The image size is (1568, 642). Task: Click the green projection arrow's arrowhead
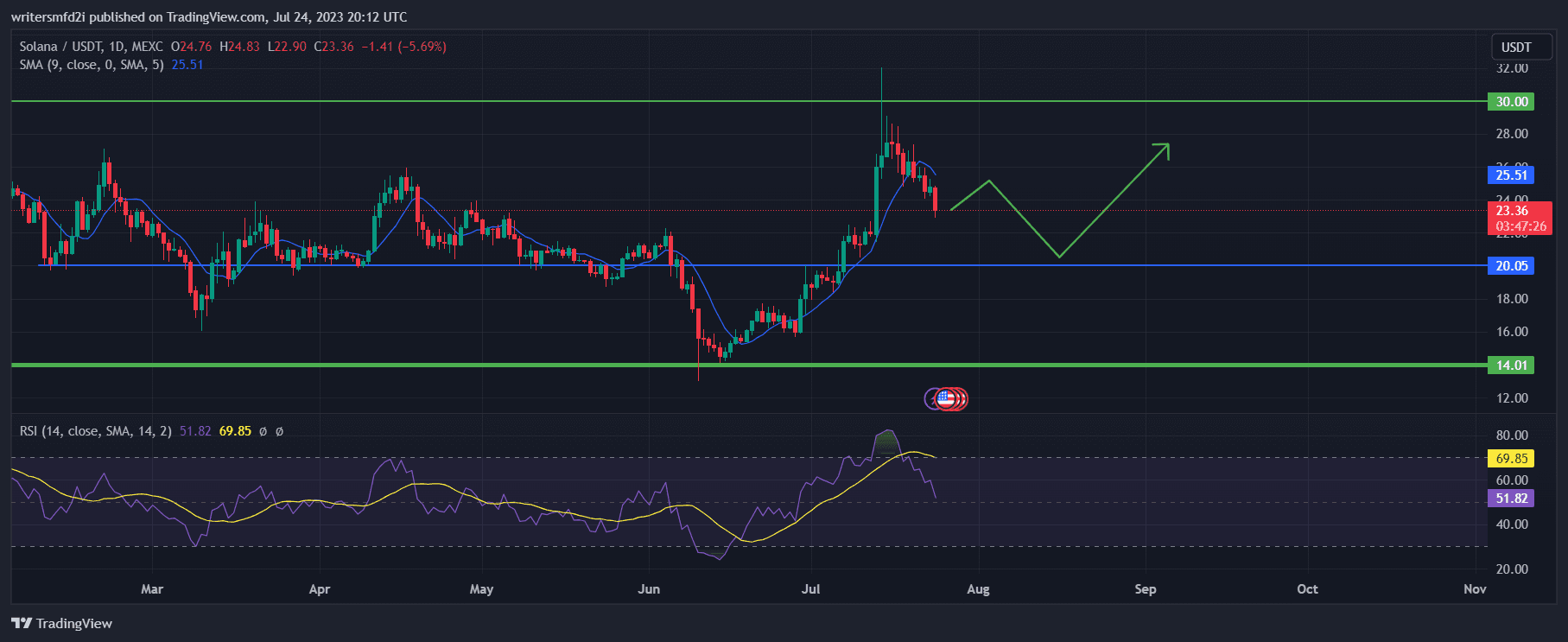coord(1164,148)
